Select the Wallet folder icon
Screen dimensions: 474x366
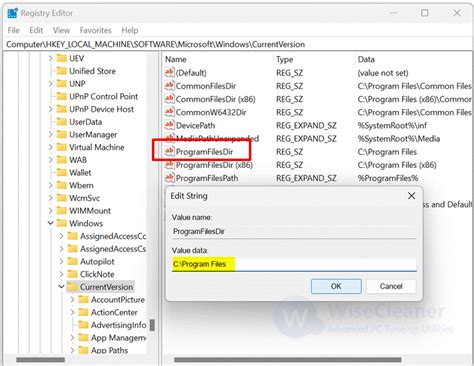tap(62, 172)
